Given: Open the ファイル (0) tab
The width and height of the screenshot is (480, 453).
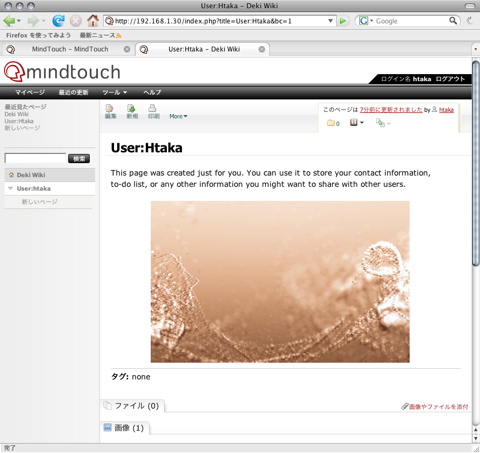Looking at the screenshot, I should coord(132,406).
